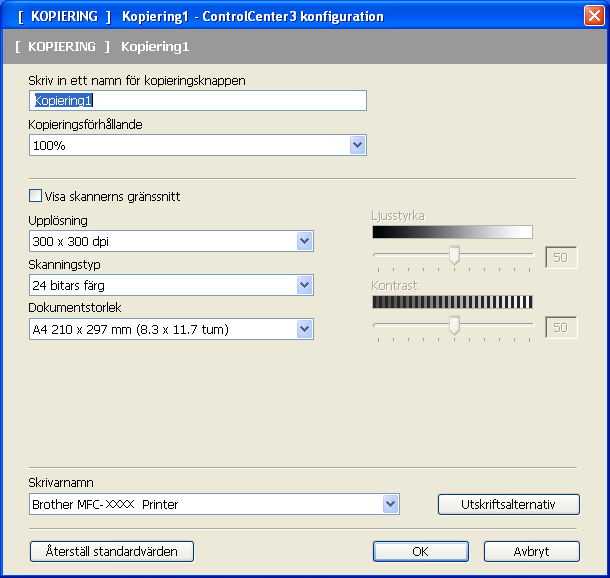This screenshot has width=610, height=578.
Task: Confirm with the OK button
Action: click(421, 552)
